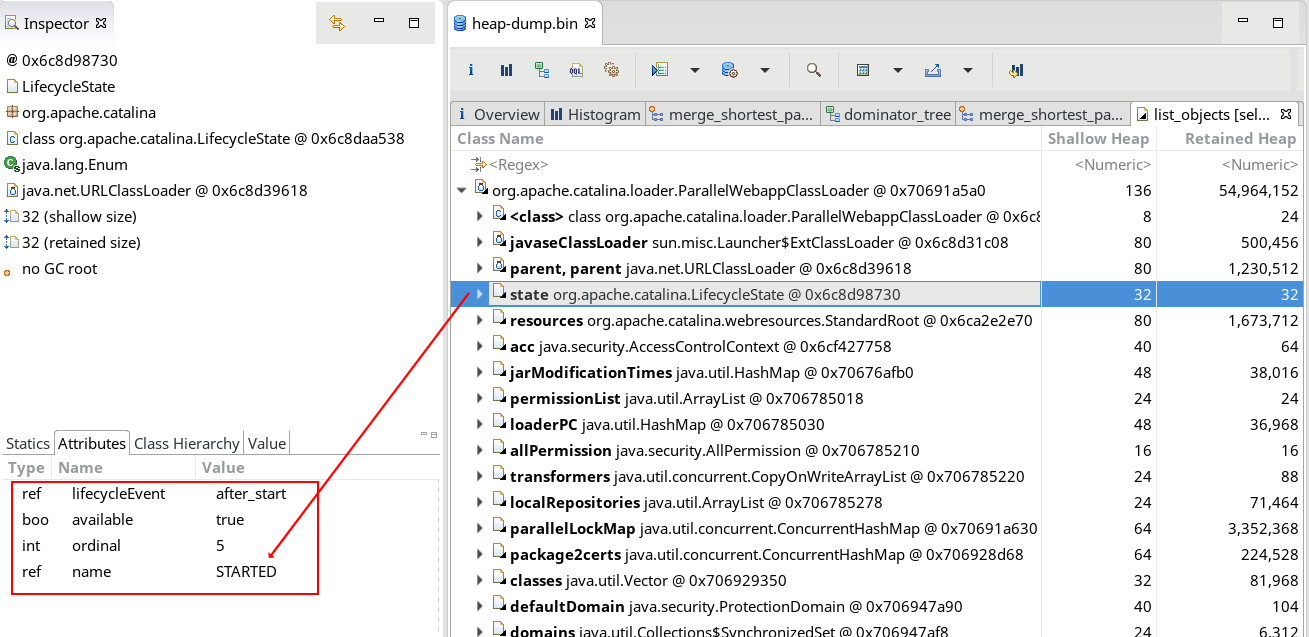Click the magnifier find object icon
Image resolution: width=1309 pixels, height=637 pixels.
pos(814,70)
